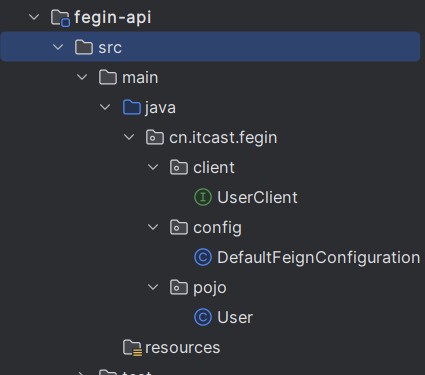The width and height of the screenshot is (425, 375).
Task: Collapse the src folder chevron
Action: pyautogui.click(x=58, y=47)
